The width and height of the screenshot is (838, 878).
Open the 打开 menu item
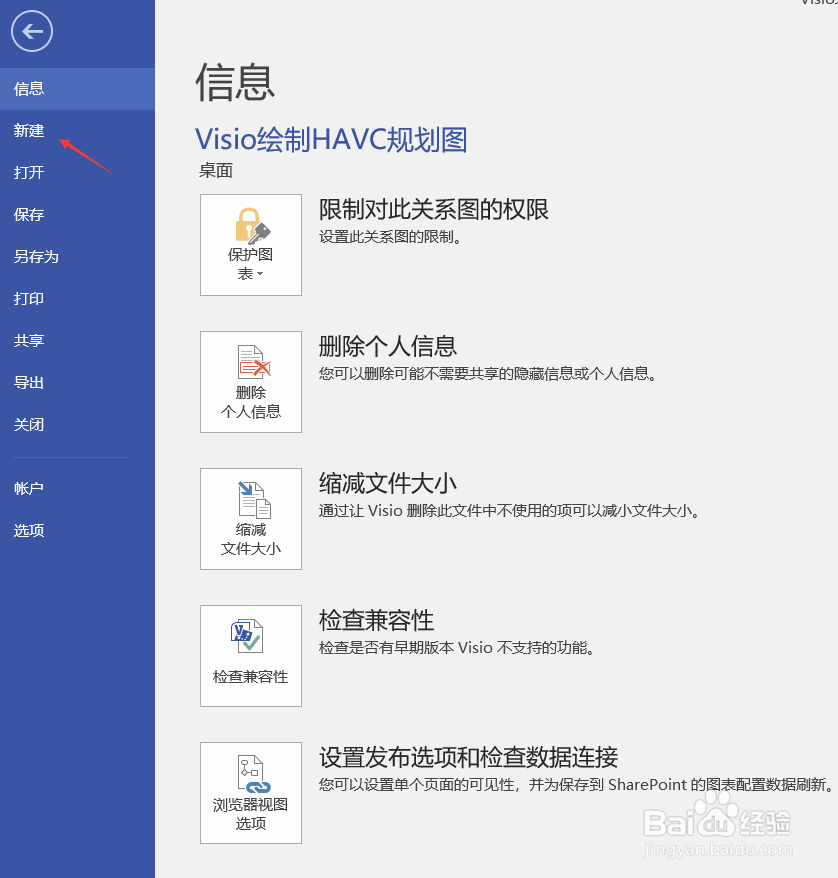[x=77, y=172]
